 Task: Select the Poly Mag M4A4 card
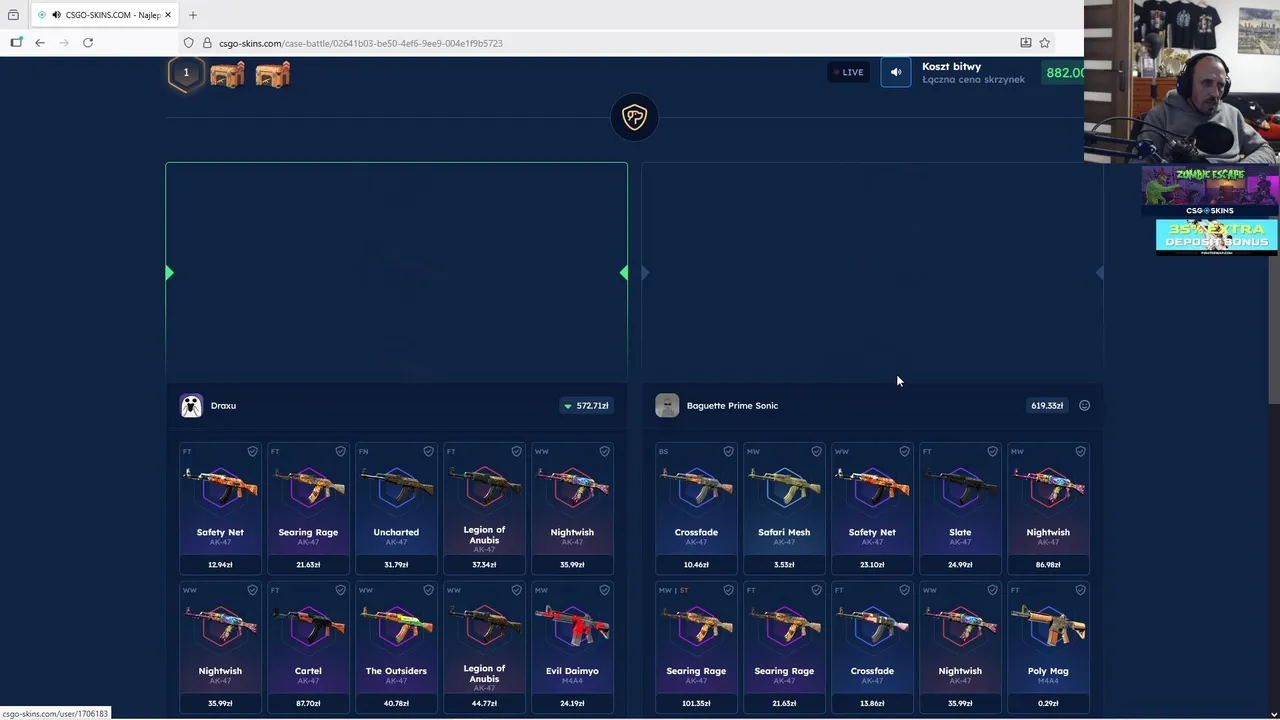click(1048, 647)
